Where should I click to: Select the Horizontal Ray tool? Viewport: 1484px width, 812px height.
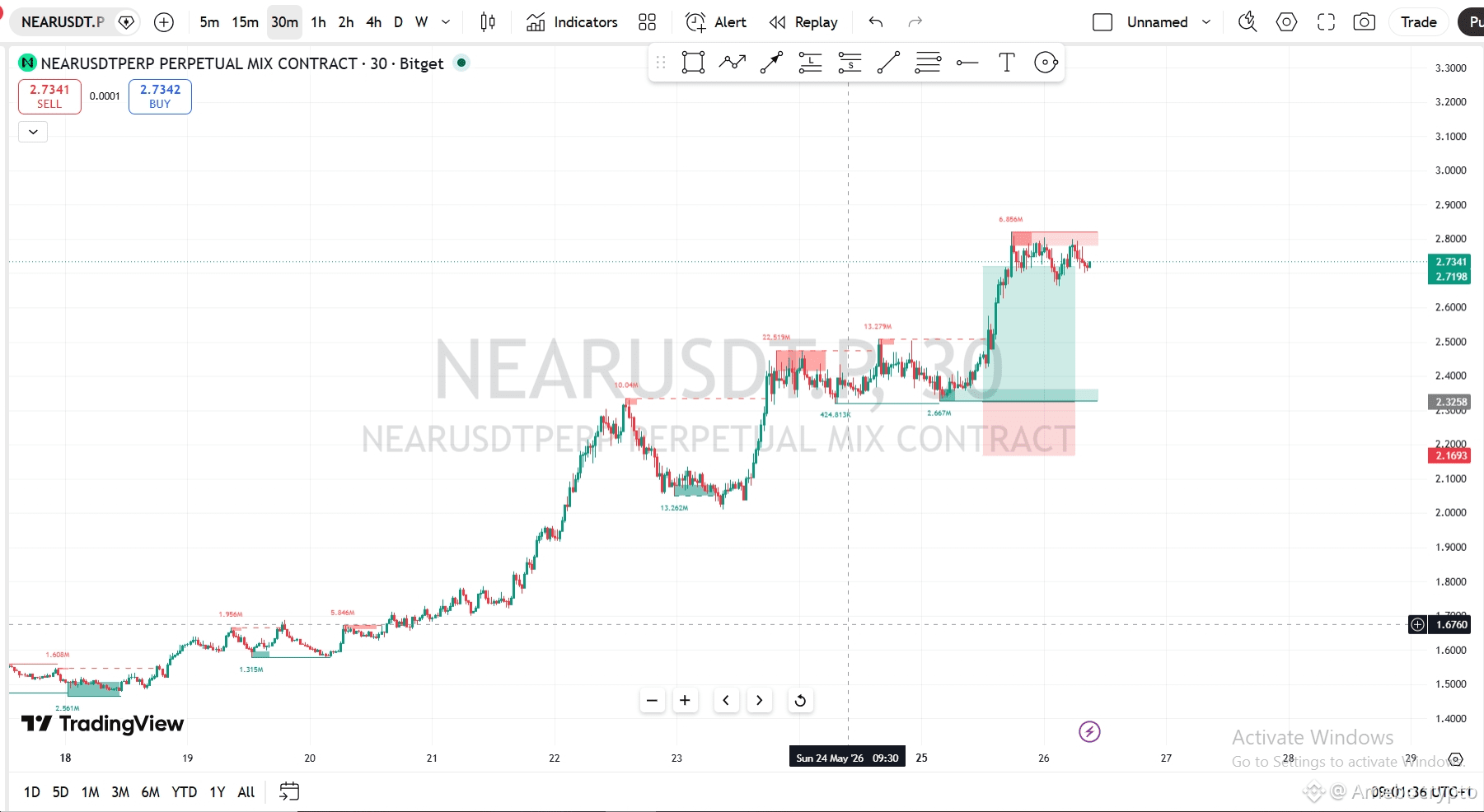[967, 63]
